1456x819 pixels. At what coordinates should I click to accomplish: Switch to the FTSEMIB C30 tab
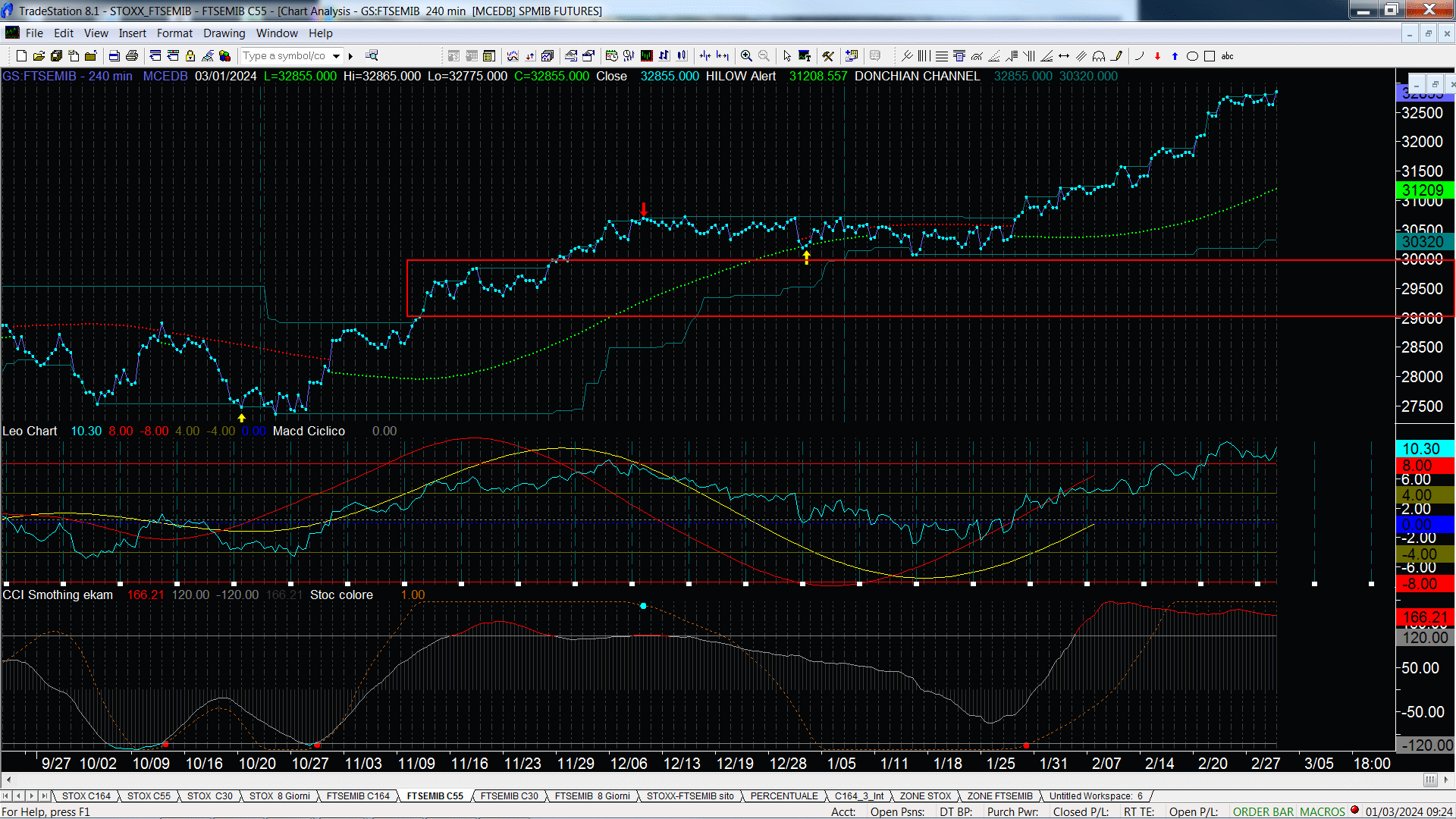pos(509,795)
